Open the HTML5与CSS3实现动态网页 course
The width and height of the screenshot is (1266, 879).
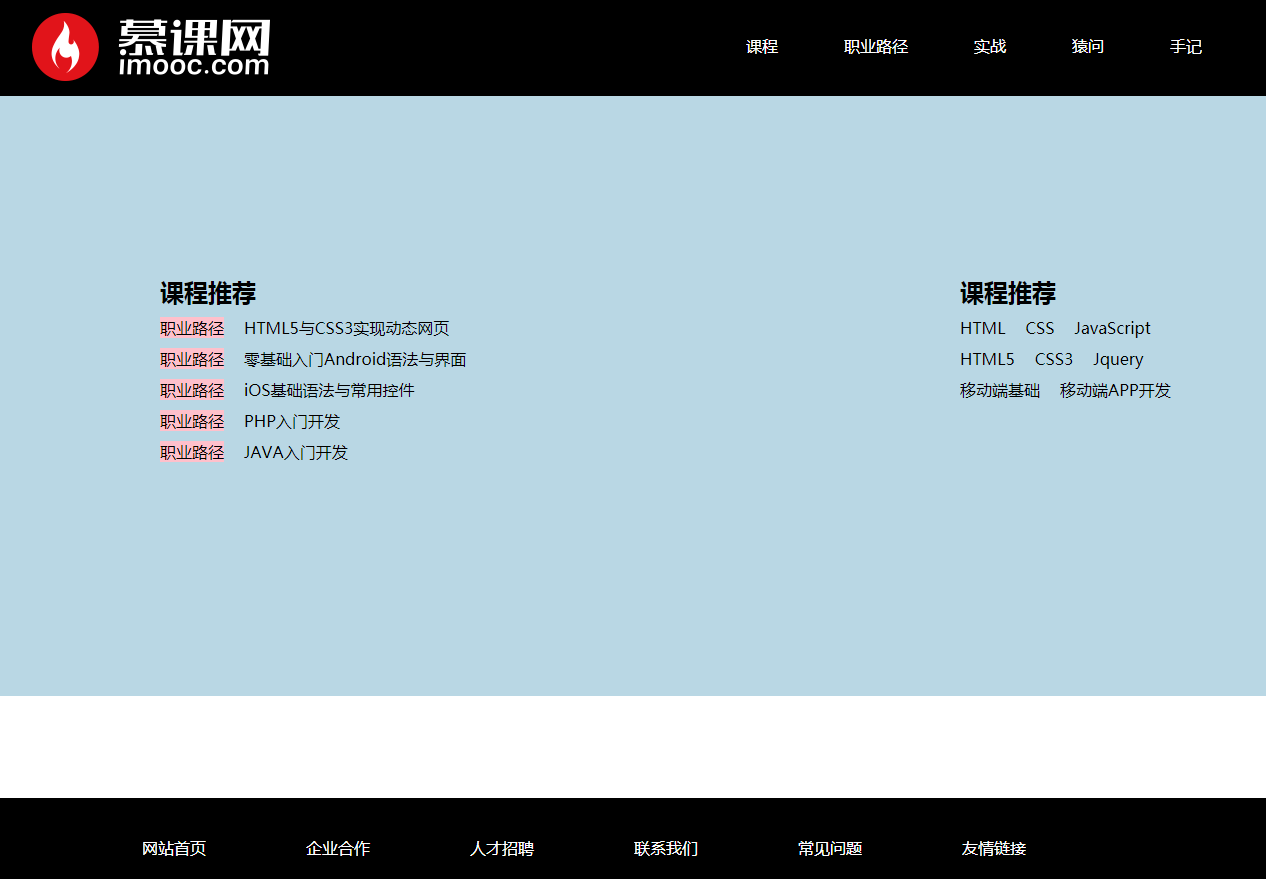point(347,328)
